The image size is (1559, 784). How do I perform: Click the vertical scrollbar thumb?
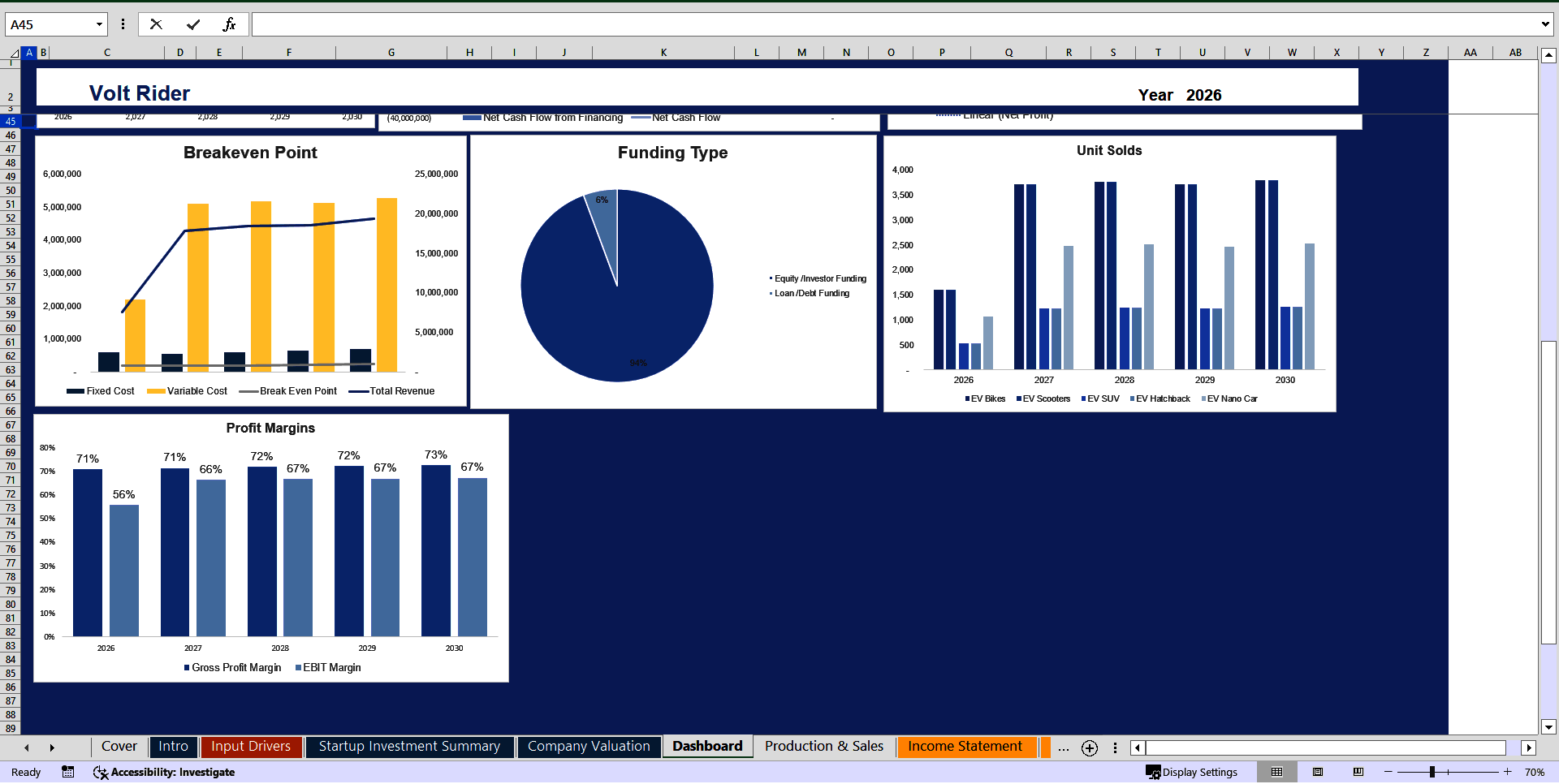pos(1548,493)
